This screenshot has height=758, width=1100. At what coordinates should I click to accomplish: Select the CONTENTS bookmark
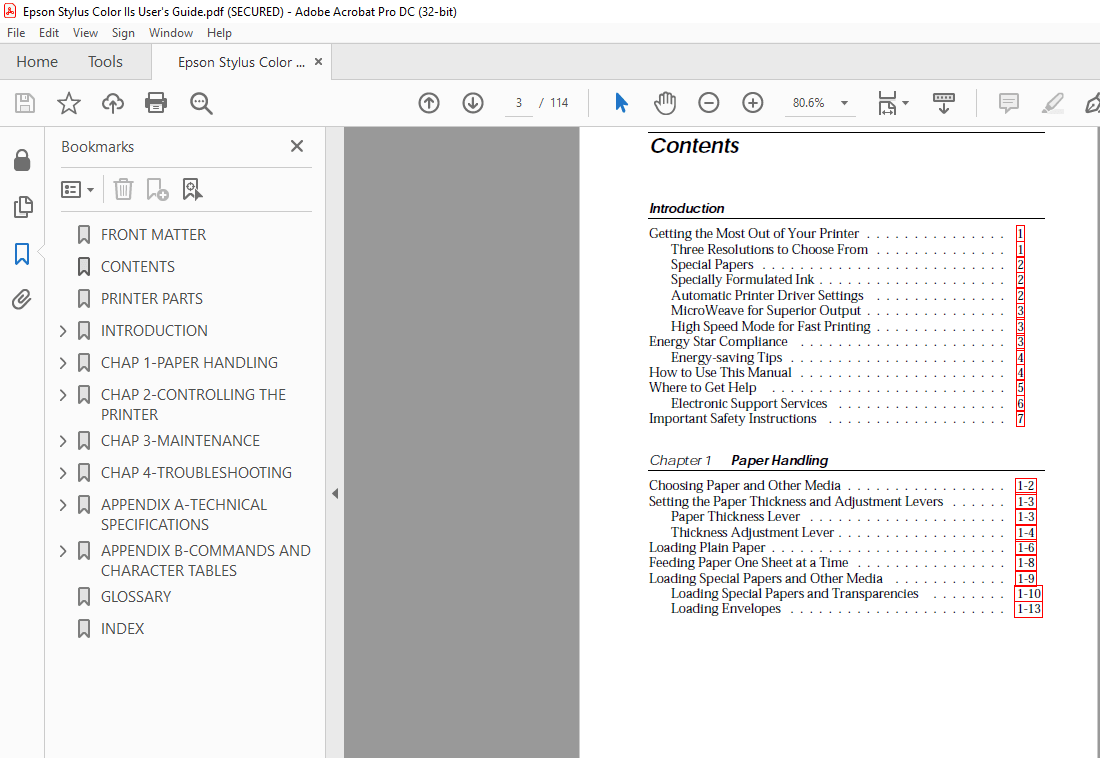click(138, 267)
